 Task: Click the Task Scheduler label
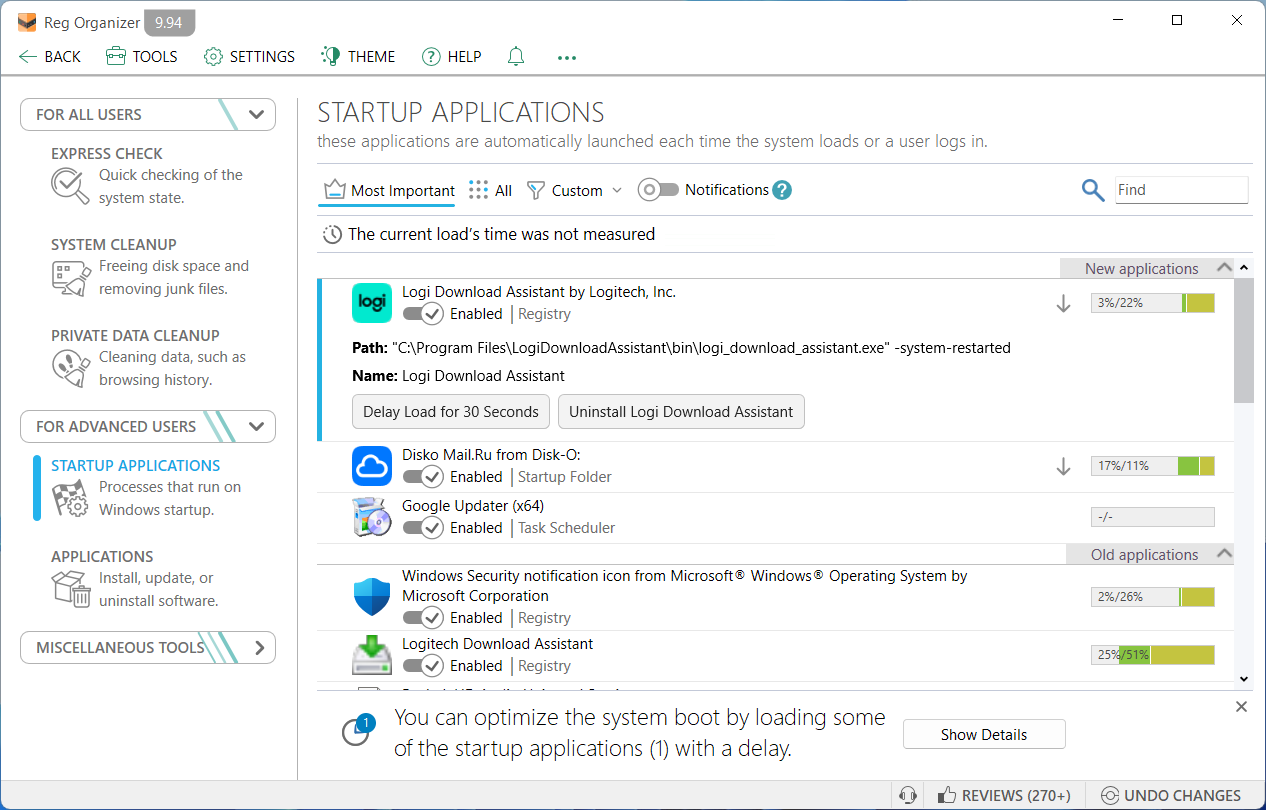pos(567,528)
